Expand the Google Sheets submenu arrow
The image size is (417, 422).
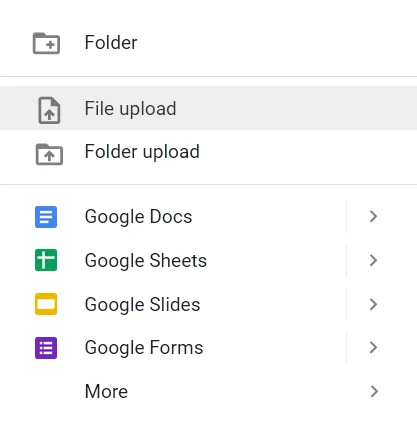(x=373, y=260)
